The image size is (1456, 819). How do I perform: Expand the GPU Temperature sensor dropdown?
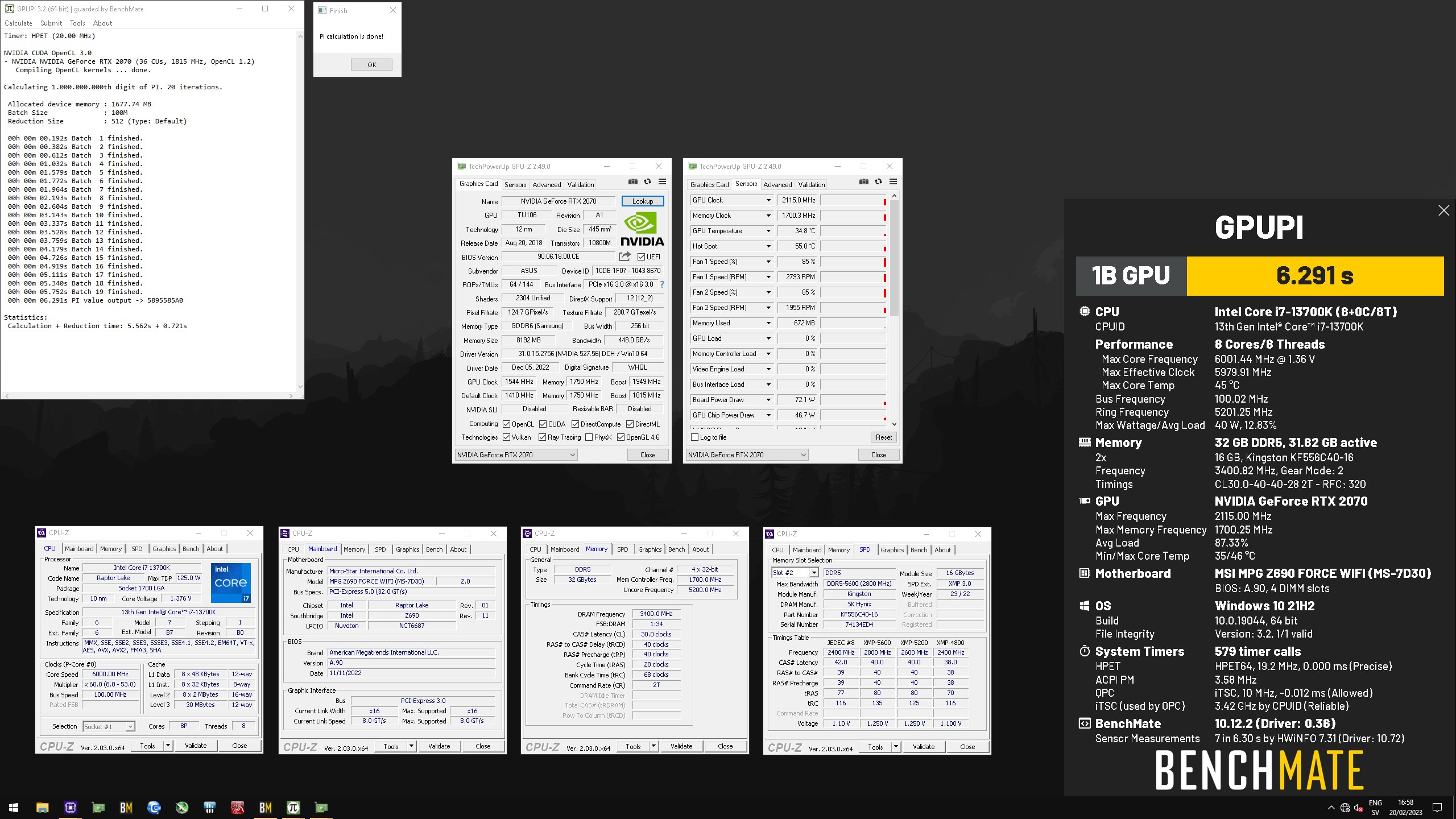point(768,231)
